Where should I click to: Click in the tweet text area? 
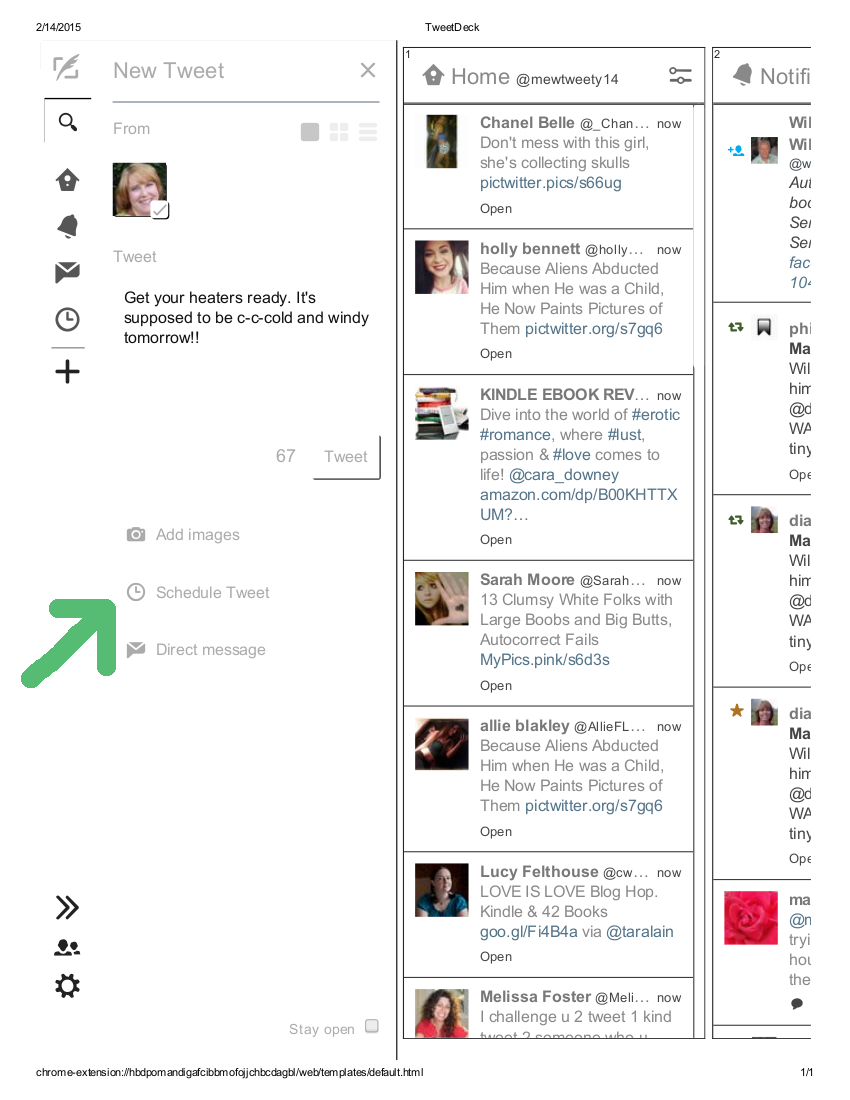point(246,351)
